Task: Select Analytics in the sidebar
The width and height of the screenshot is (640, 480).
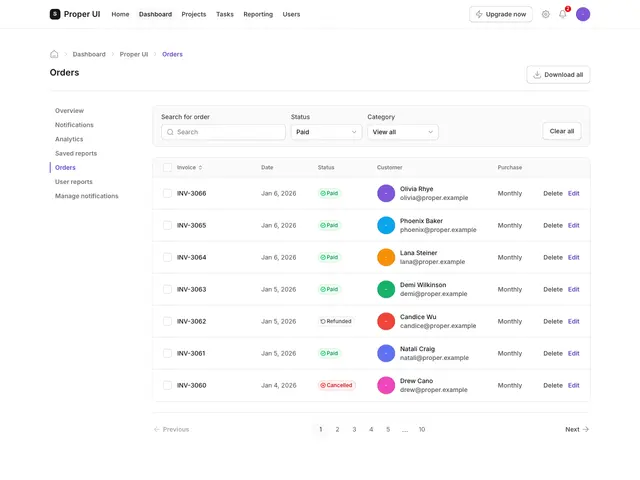Action: [69, 139]
